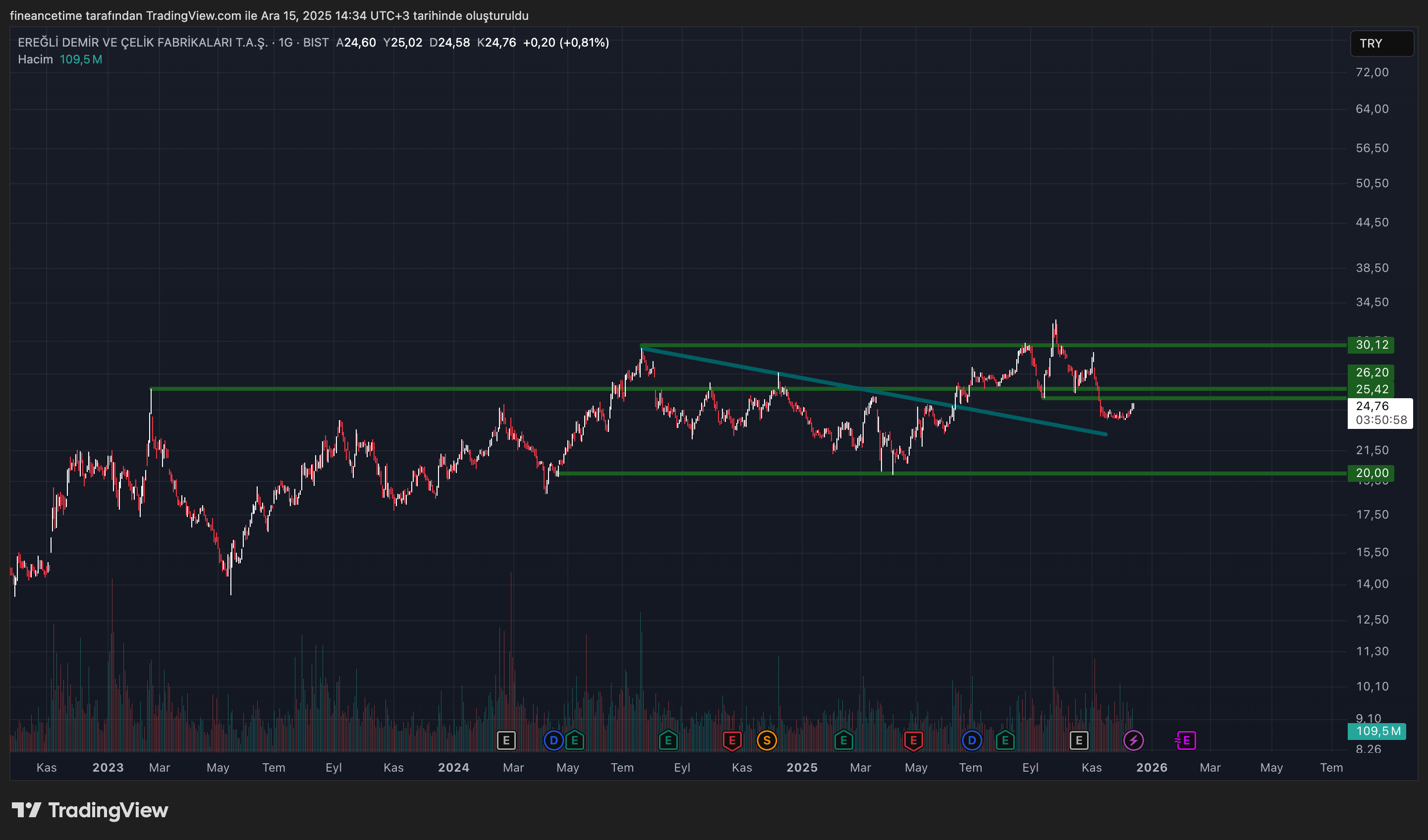Click the Hacim volume indicator legend

click(35, 59)
